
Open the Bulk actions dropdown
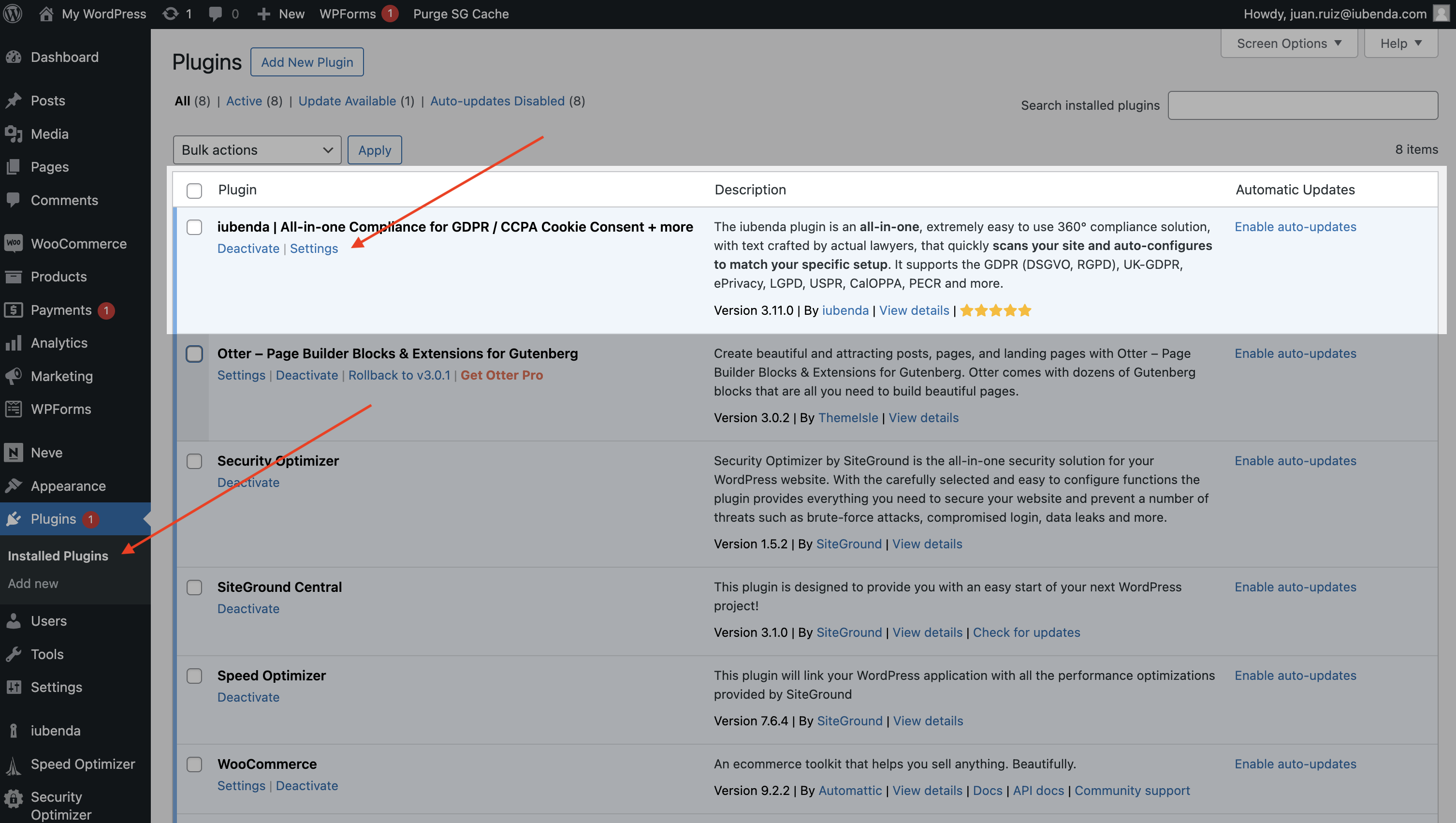257,150
